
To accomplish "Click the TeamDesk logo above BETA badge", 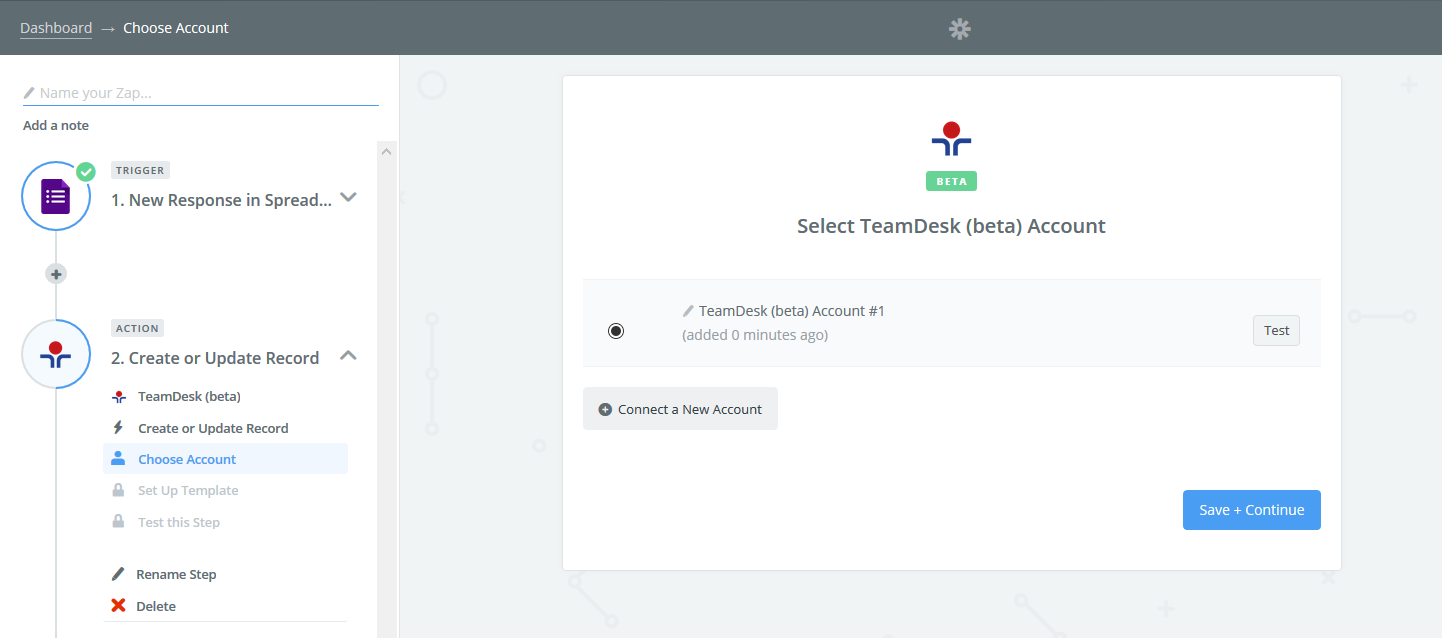I will pos(951,140).
